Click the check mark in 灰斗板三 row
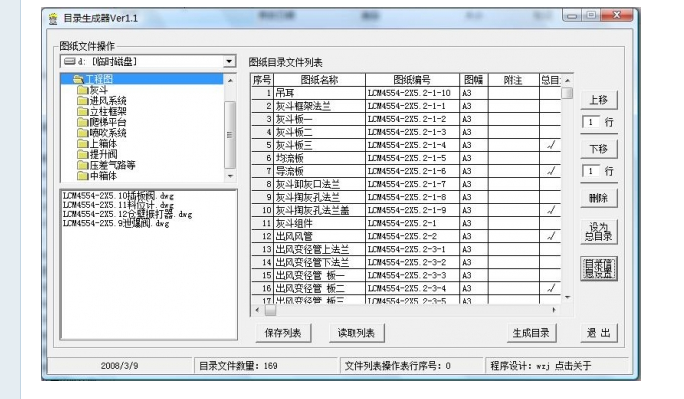 click(x=551, y=145)
